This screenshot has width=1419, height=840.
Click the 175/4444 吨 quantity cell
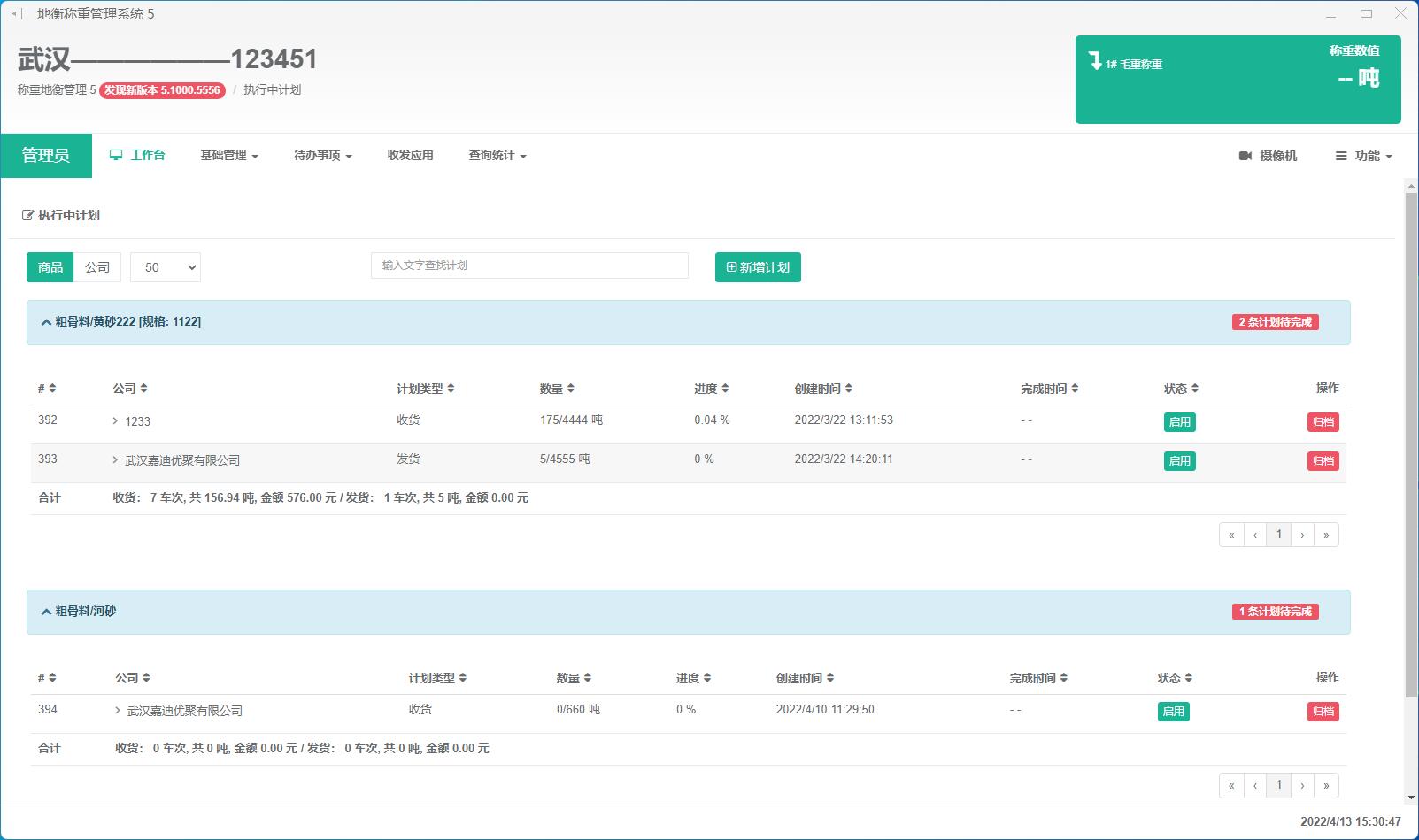click(x=571, y=420)
